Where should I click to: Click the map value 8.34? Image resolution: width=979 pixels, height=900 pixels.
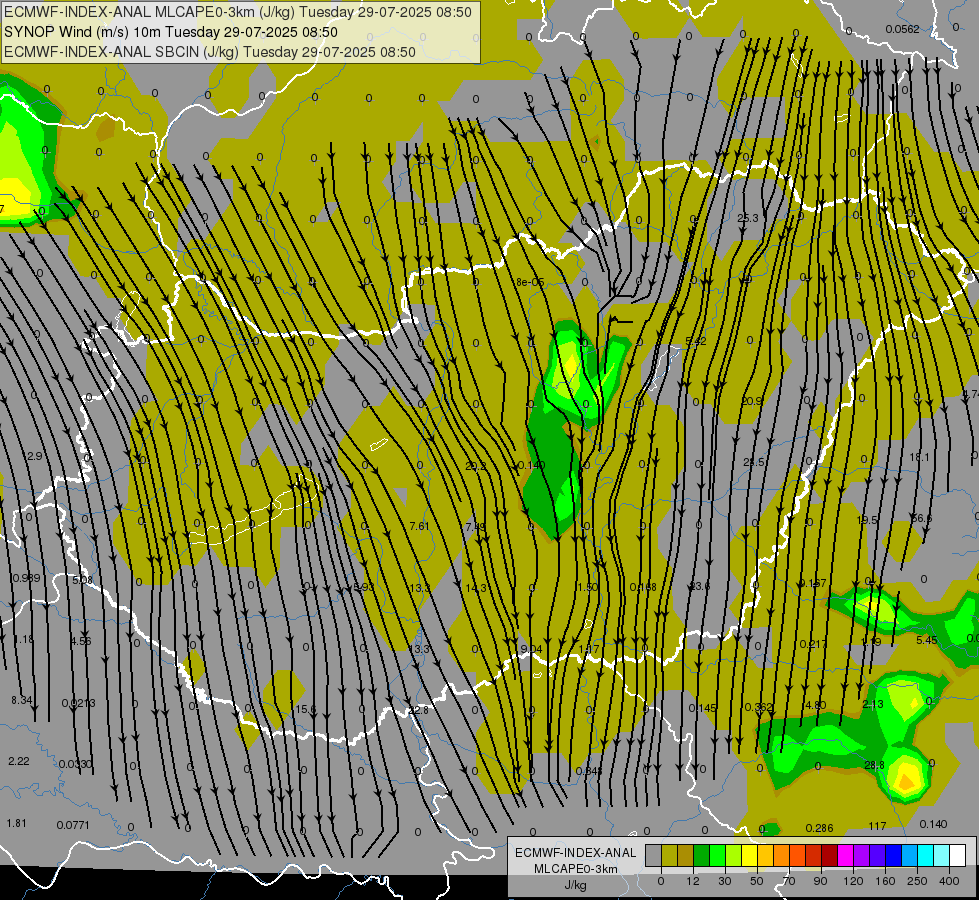pos(22,700)
